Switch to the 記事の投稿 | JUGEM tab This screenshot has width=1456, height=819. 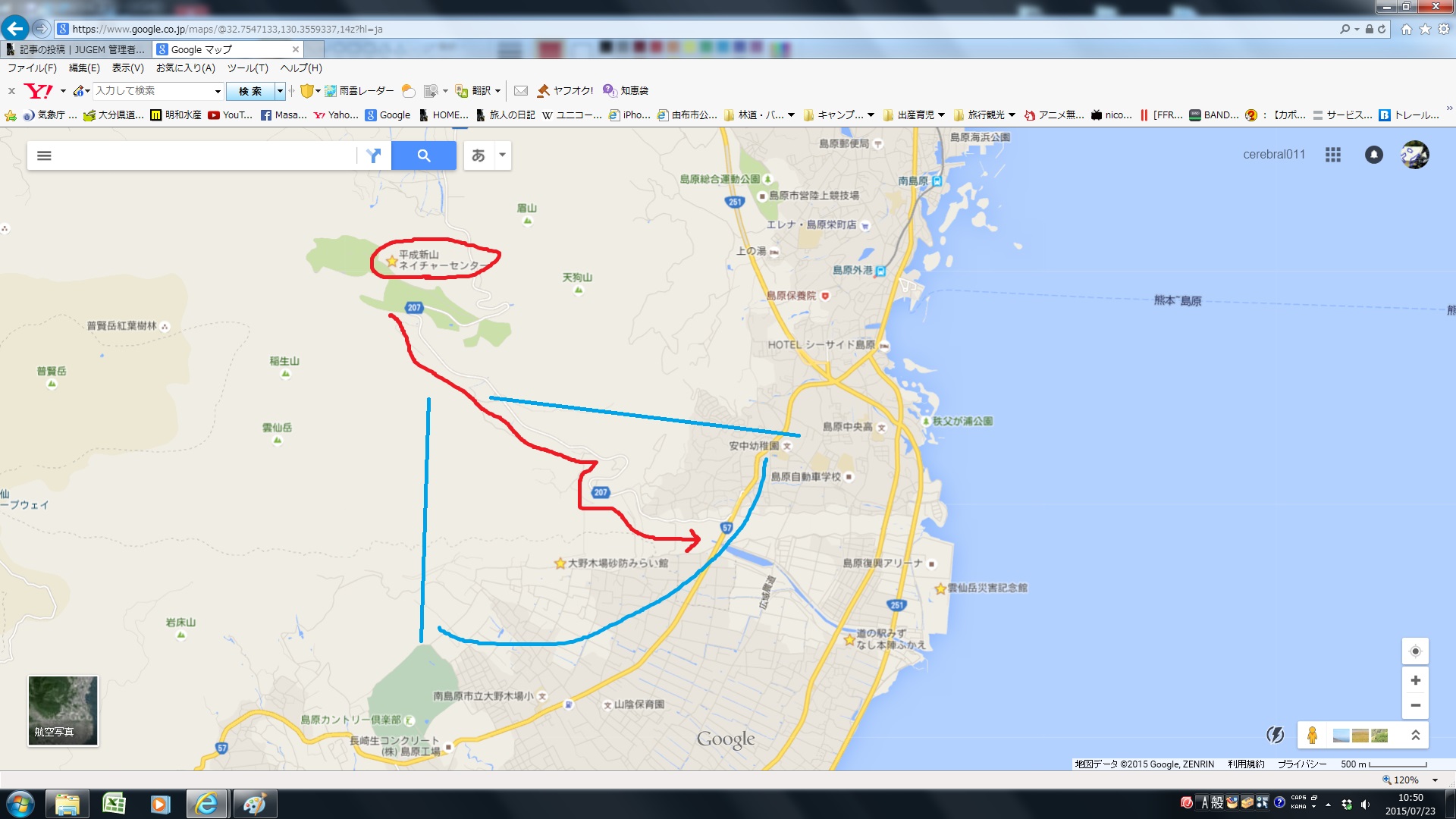76,49
